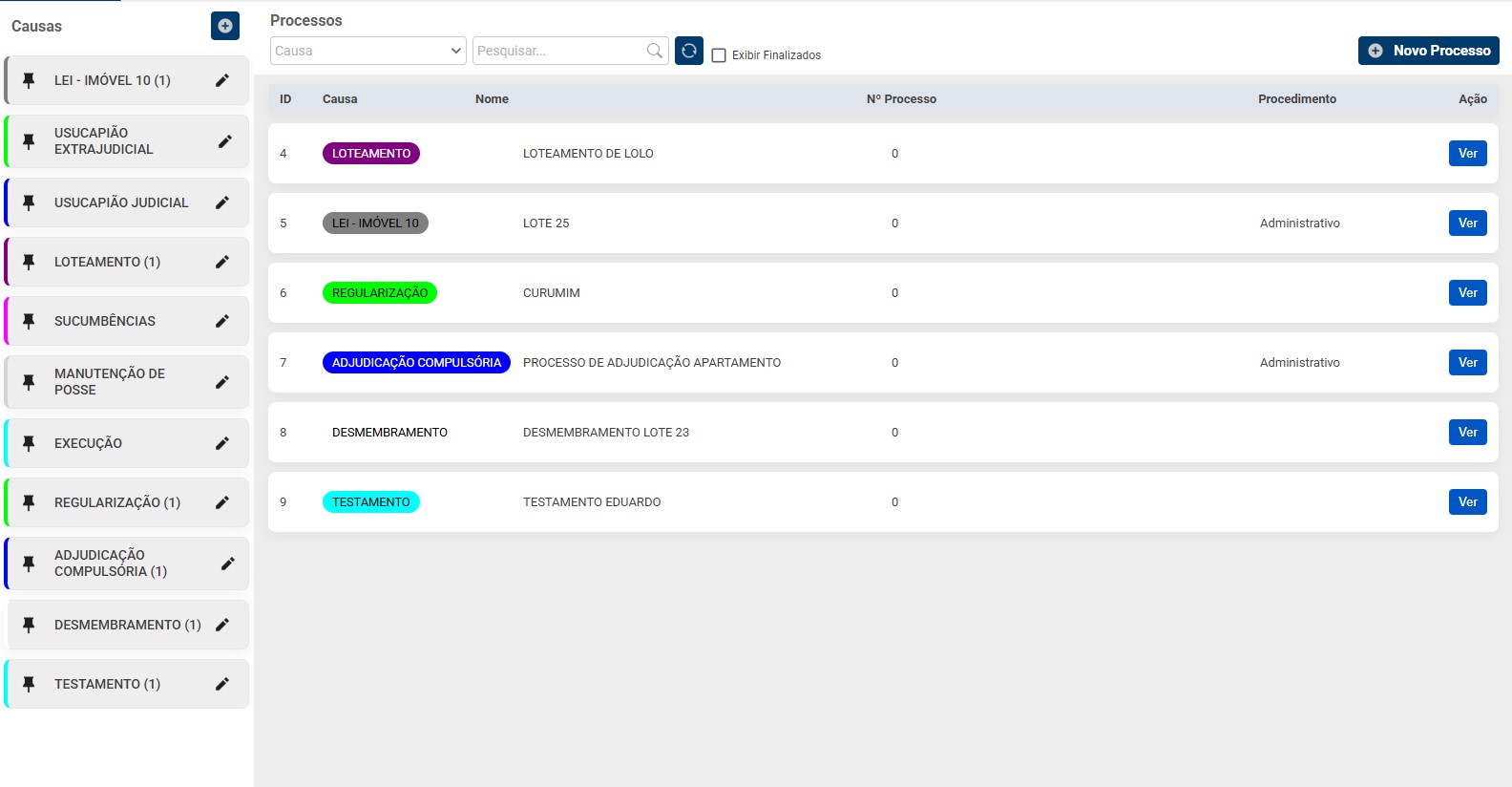Open the Causa filter dropdown
1512x787 pixels.
(367, 51)
